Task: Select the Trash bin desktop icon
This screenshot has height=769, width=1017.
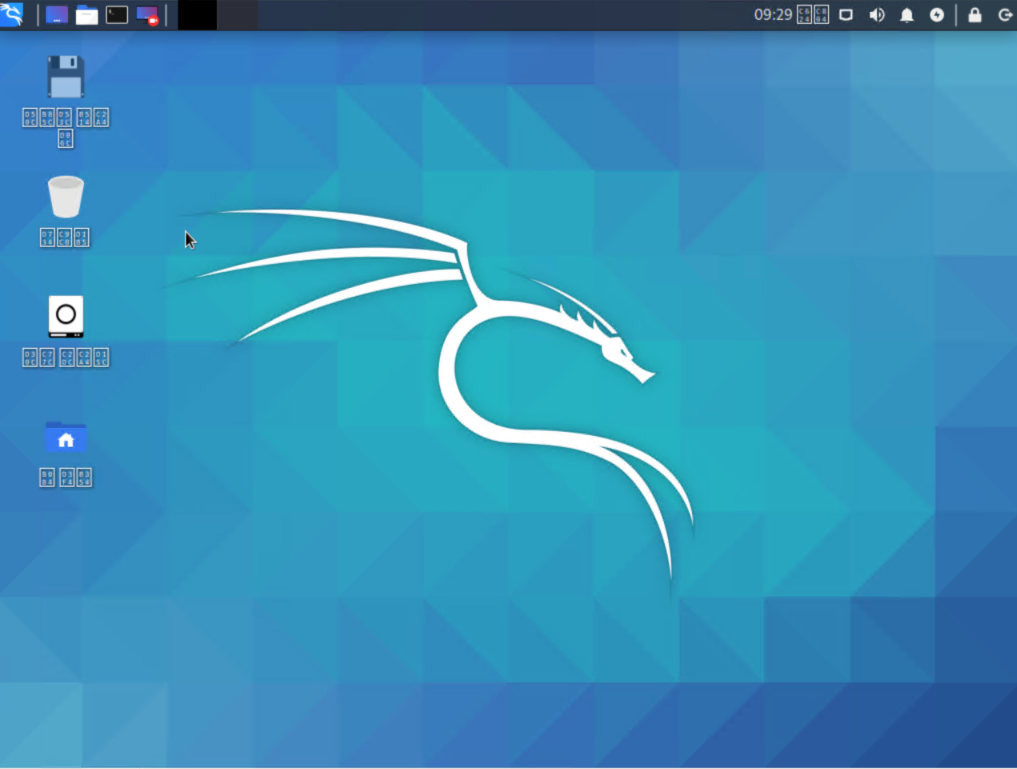Action: click(x=66, y=196)
